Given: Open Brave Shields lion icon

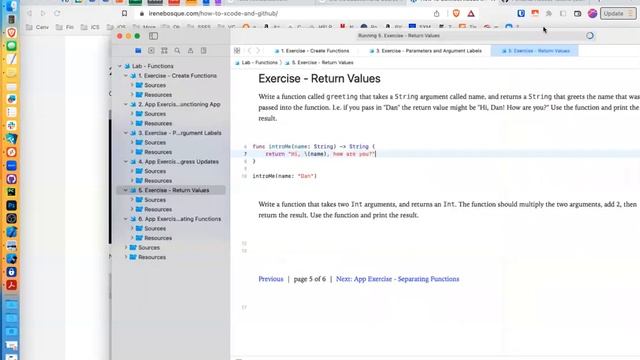Looking at the screenshot, I should [x=456, y=13].
